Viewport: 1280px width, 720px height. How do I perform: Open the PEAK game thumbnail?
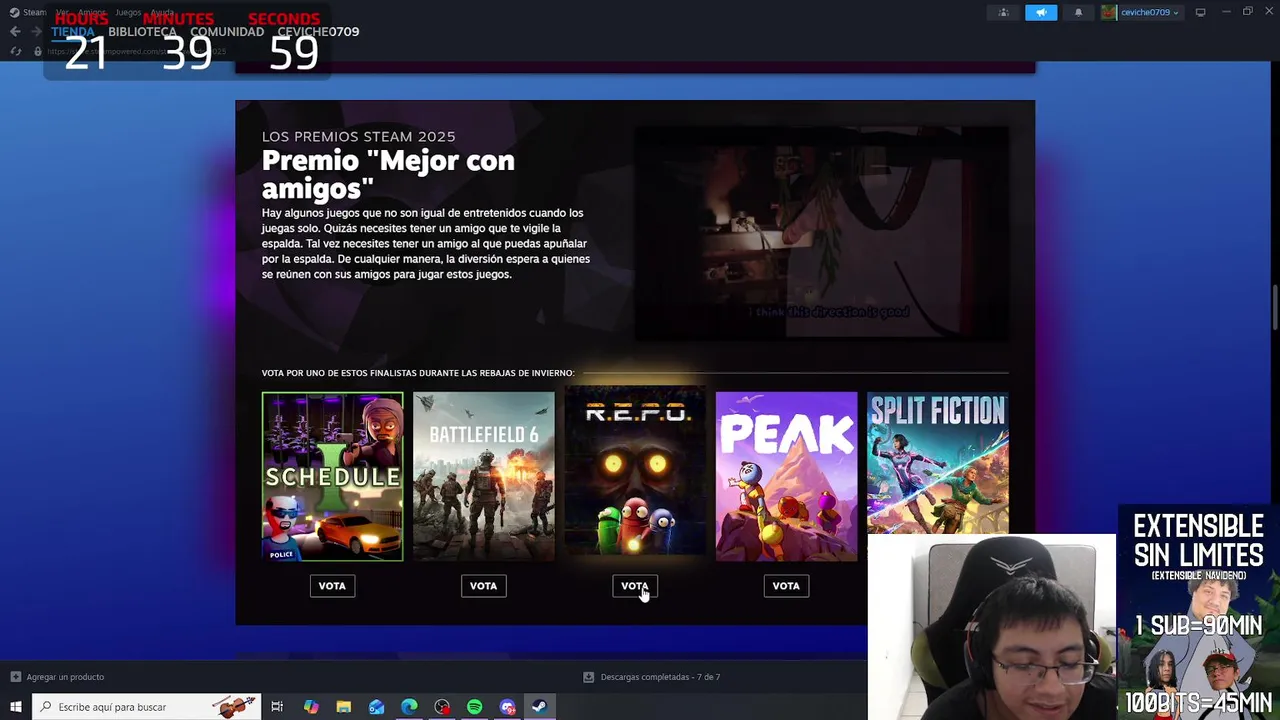(786, 476)
